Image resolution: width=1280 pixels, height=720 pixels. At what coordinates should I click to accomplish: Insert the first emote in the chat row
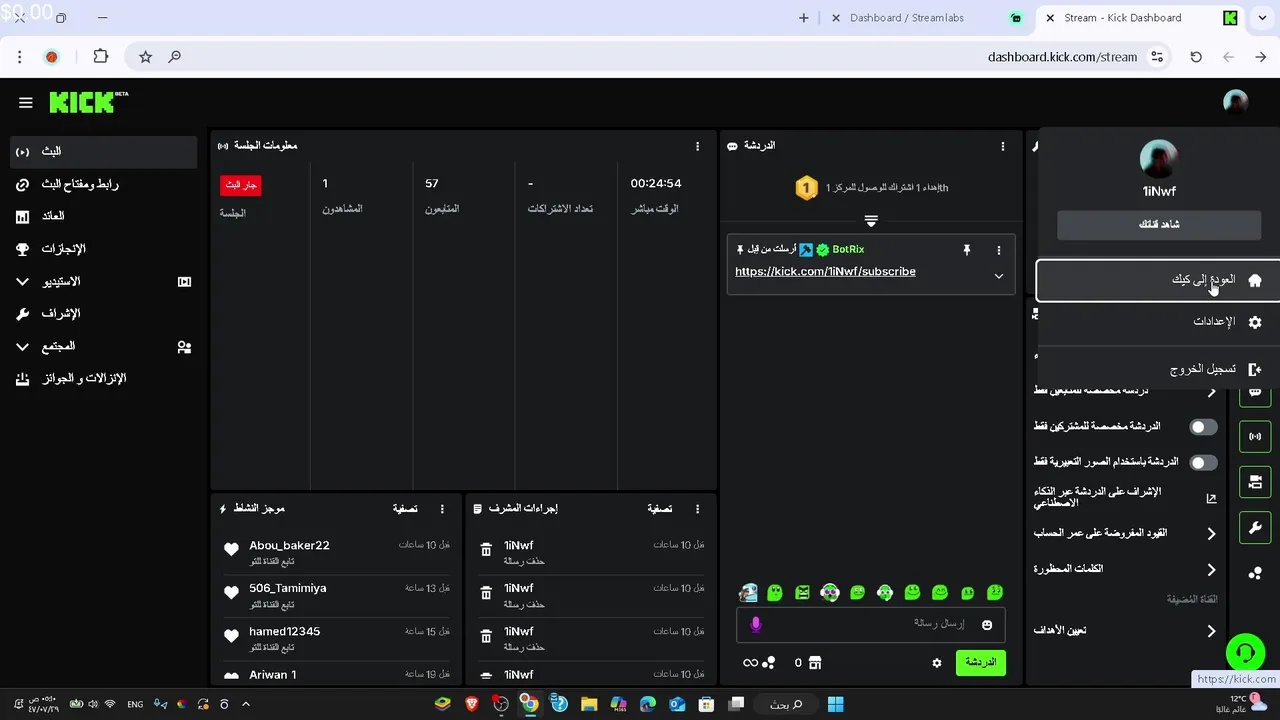click(x=748, y=593)
